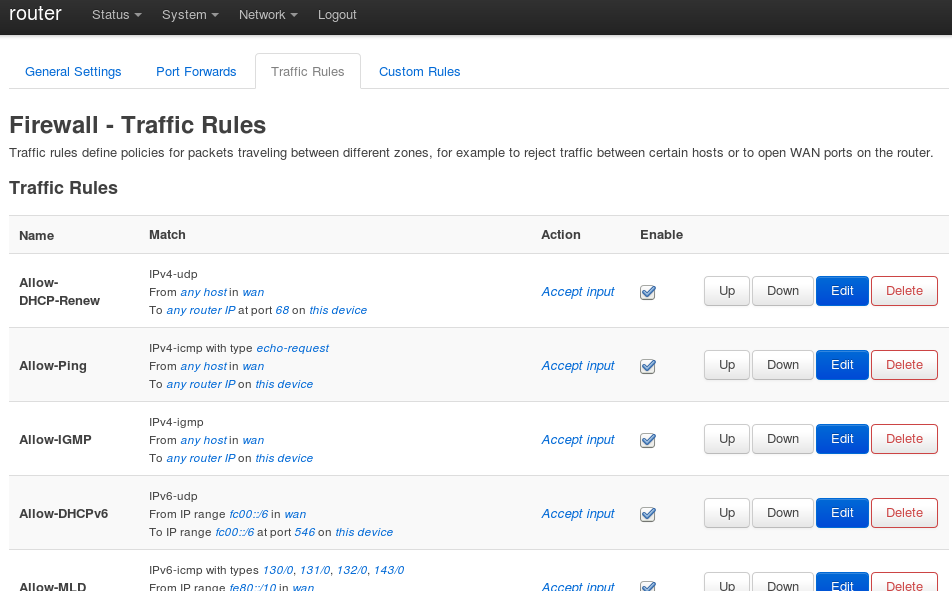The image size is (952, 591).
Task: Click 'this device' link in Allow-IGMP row
Action: 284,459
